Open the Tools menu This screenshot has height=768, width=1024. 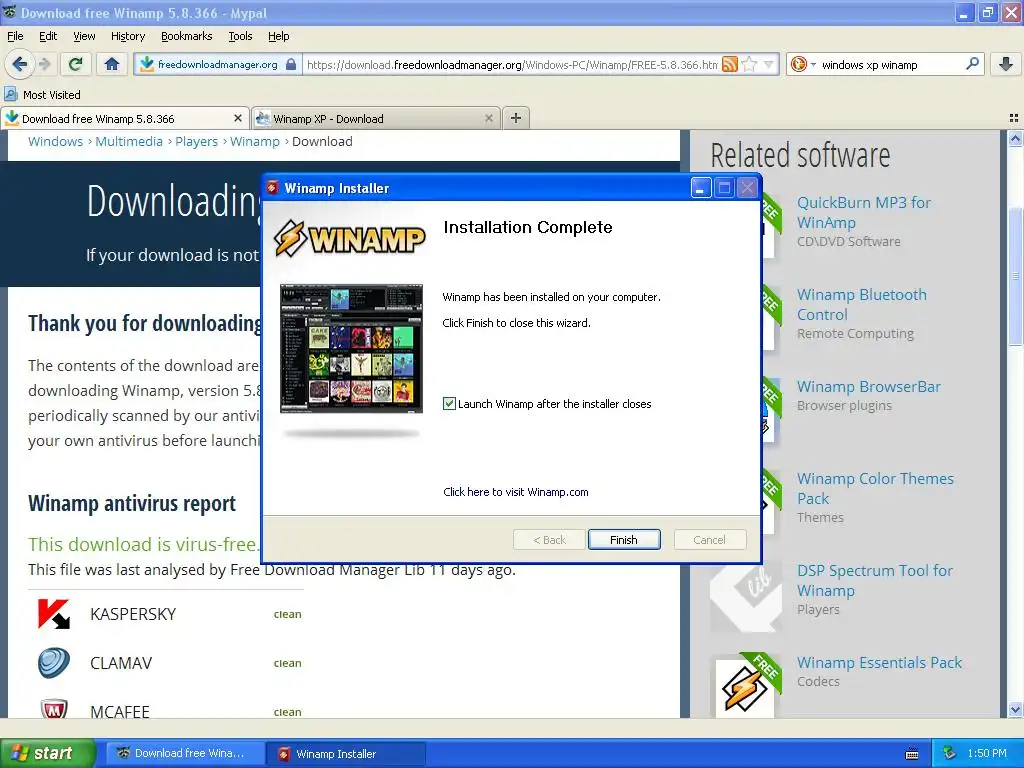click(x=240, y=36)
